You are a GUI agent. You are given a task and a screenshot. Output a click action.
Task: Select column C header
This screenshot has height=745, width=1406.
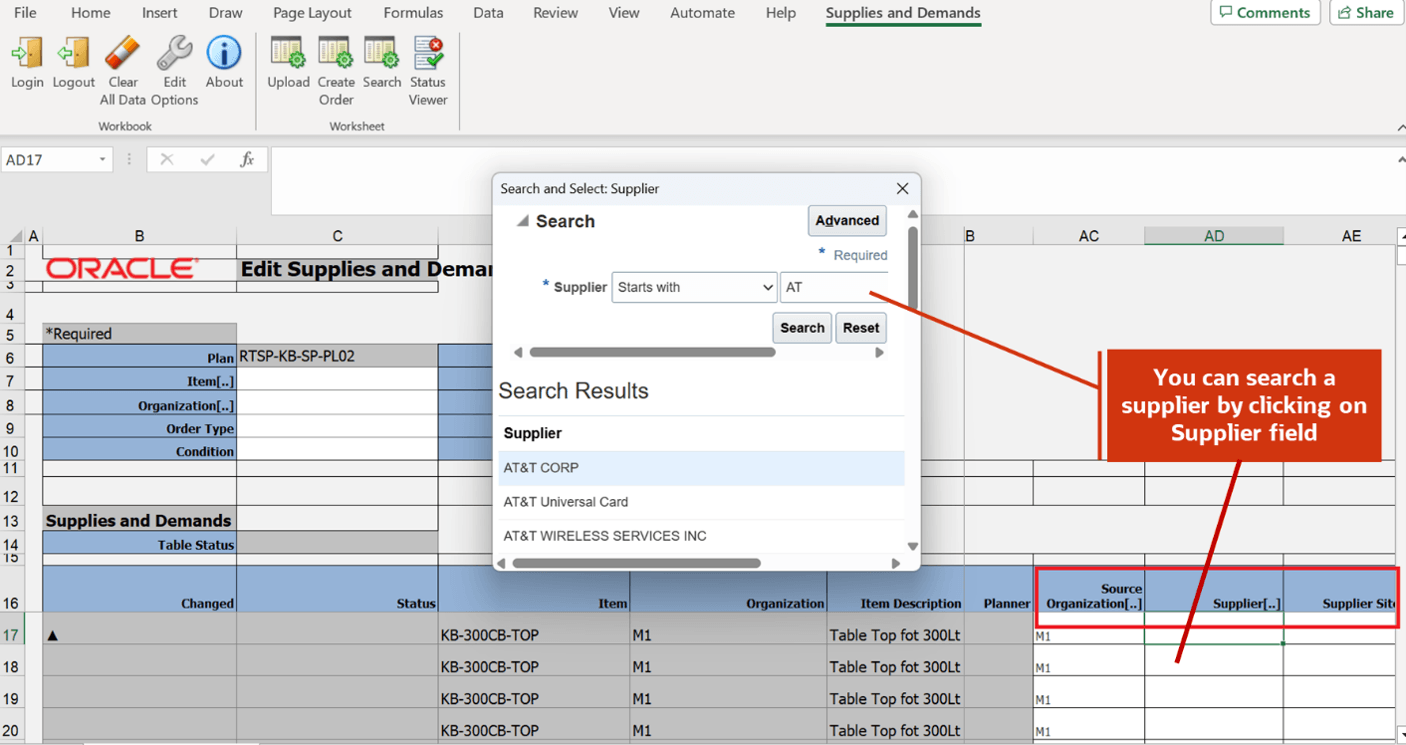[337, 236]
